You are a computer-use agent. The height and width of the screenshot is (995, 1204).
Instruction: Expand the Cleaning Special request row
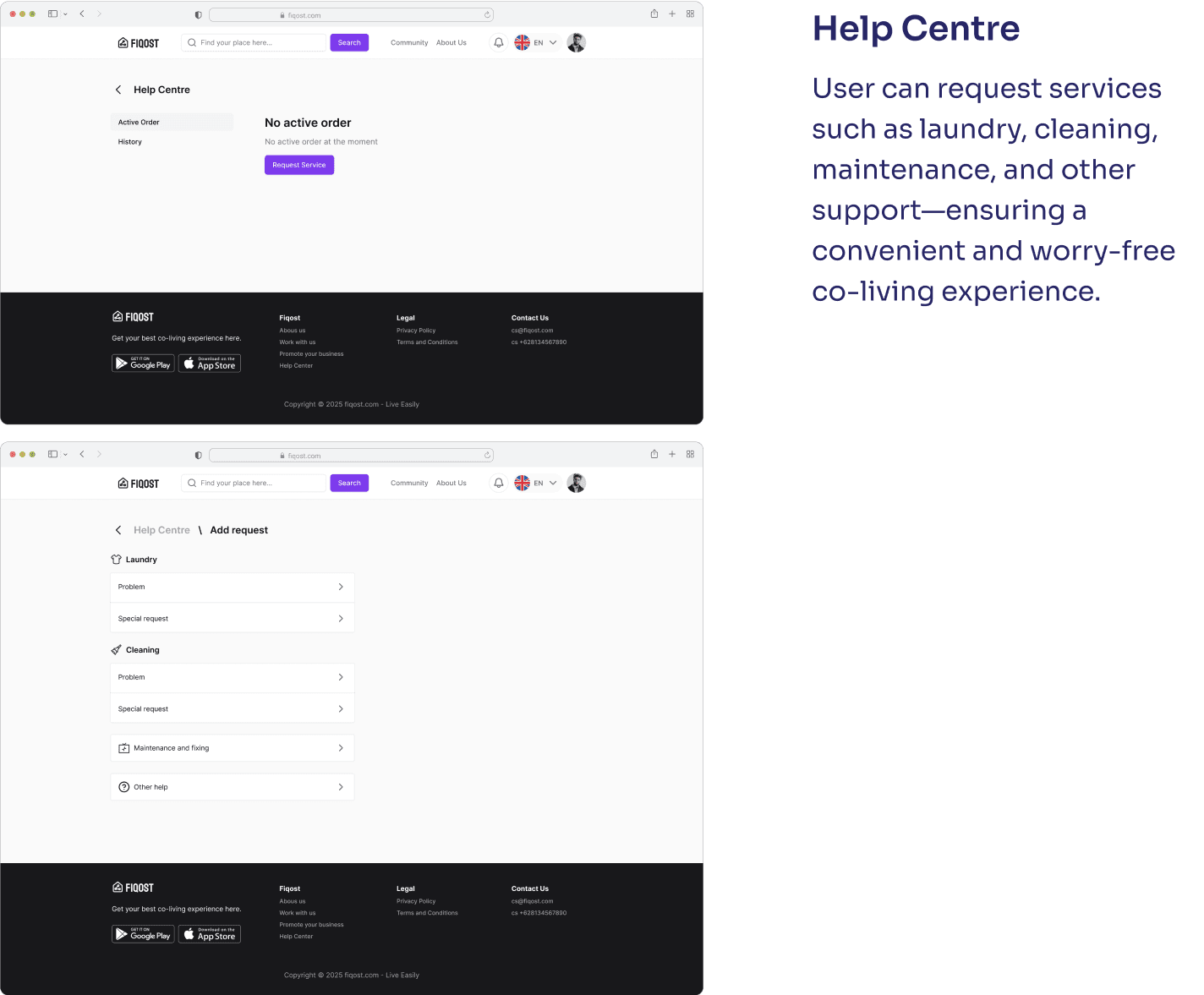point(233,708)
